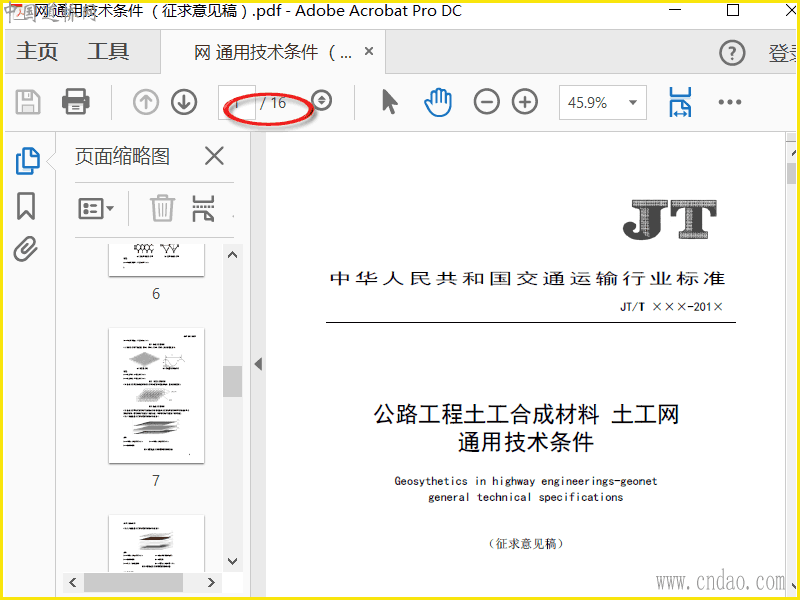Go to next page arrow
The width and height of the screenshot is (800, 600).
184,102
